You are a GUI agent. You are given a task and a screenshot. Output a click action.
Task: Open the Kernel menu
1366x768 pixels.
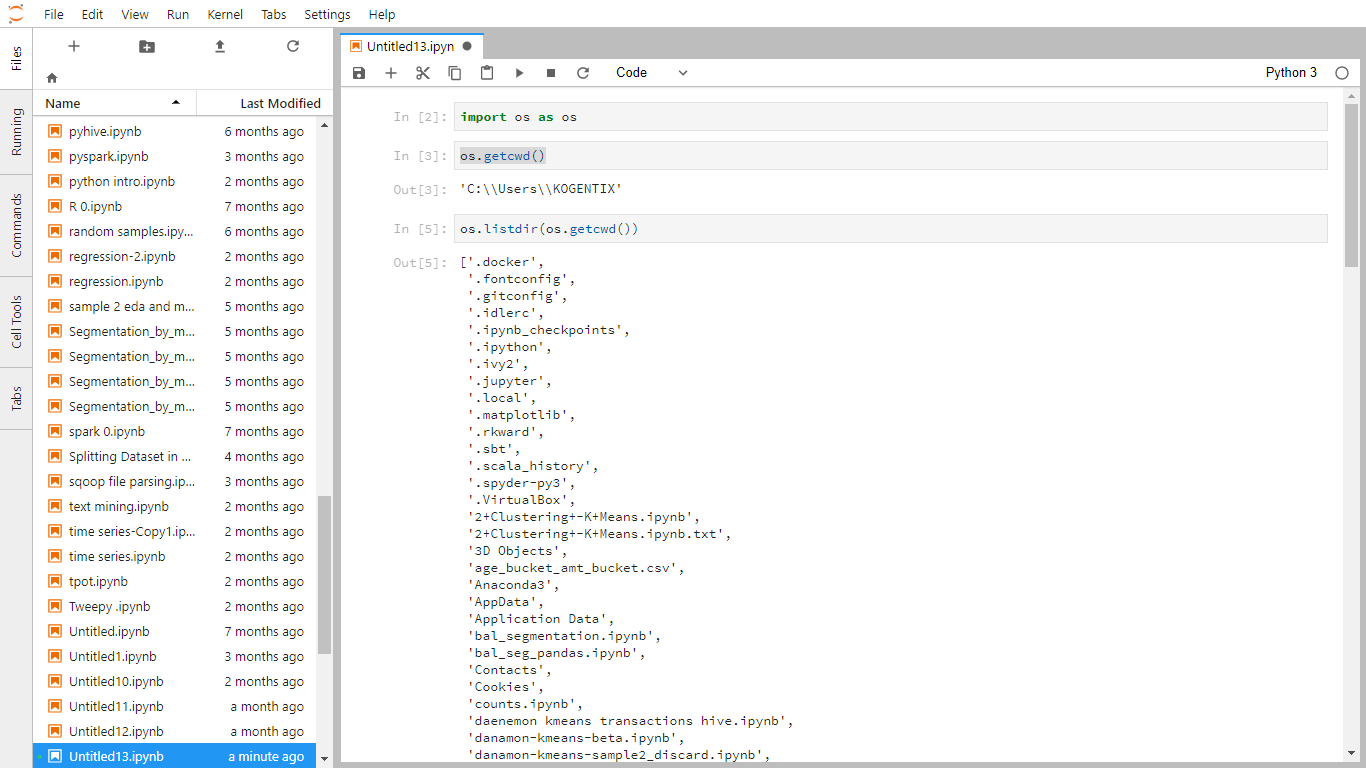[x=225, y=14]
